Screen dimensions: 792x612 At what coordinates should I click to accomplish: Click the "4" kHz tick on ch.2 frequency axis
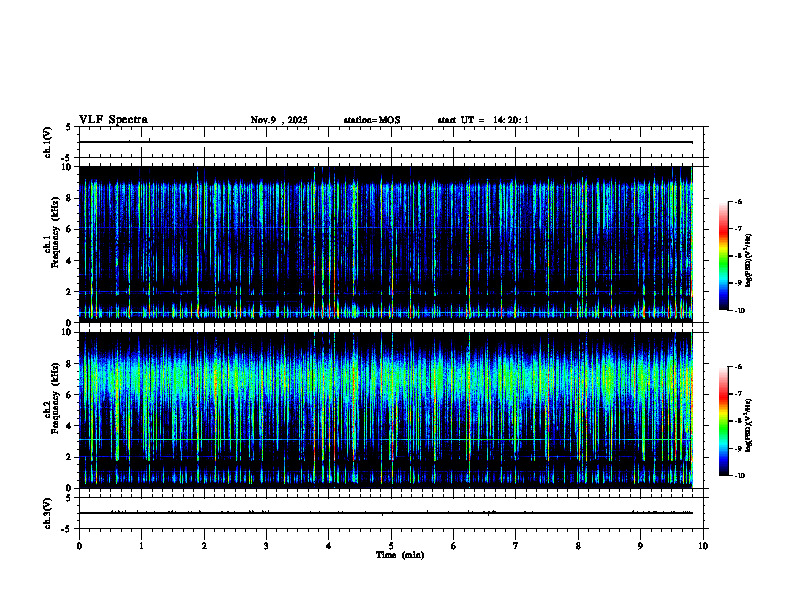69,426
